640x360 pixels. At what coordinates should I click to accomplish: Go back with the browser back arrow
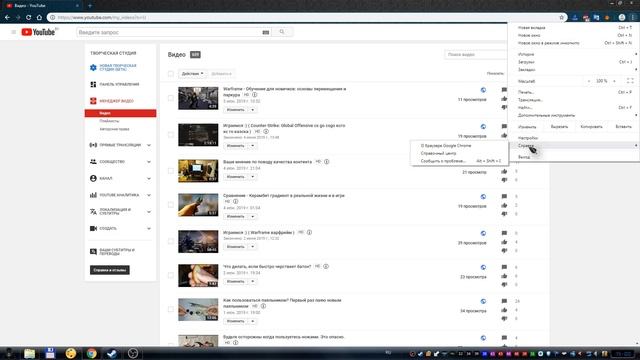(x=7, y=18)
